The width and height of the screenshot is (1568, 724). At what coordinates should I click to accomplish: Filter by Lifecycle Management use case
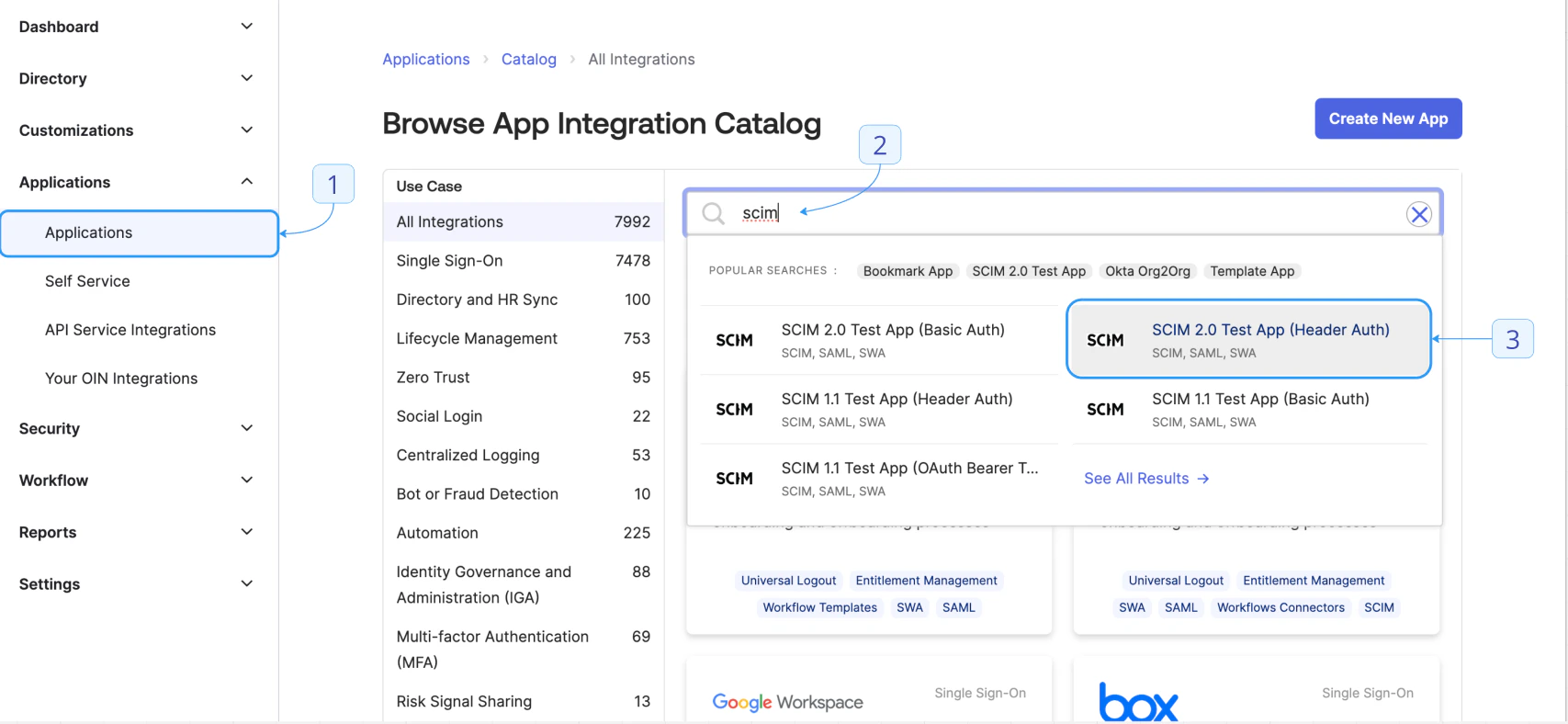[477, 338]
